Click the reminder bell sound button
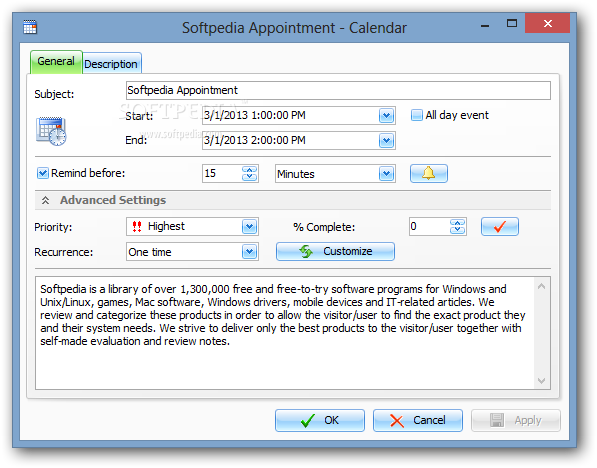Image resolution: width=597 pixels, height=468 pixels. [429, 174]
